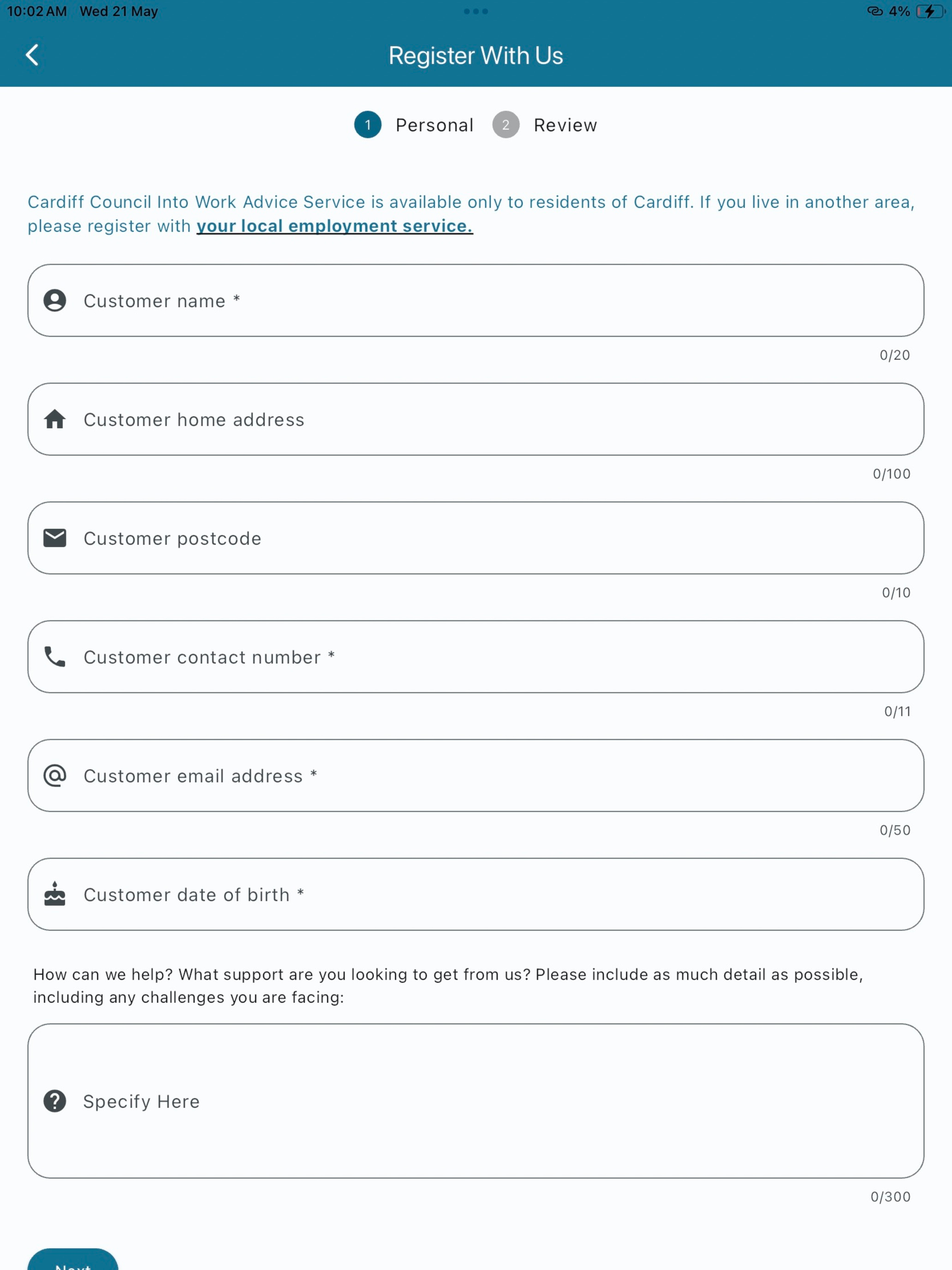The height and width of the screenshot is (1270, 952).
Task: Click the at-sign icon in email field
Action: pyautogui.click(x=54, y=775)
